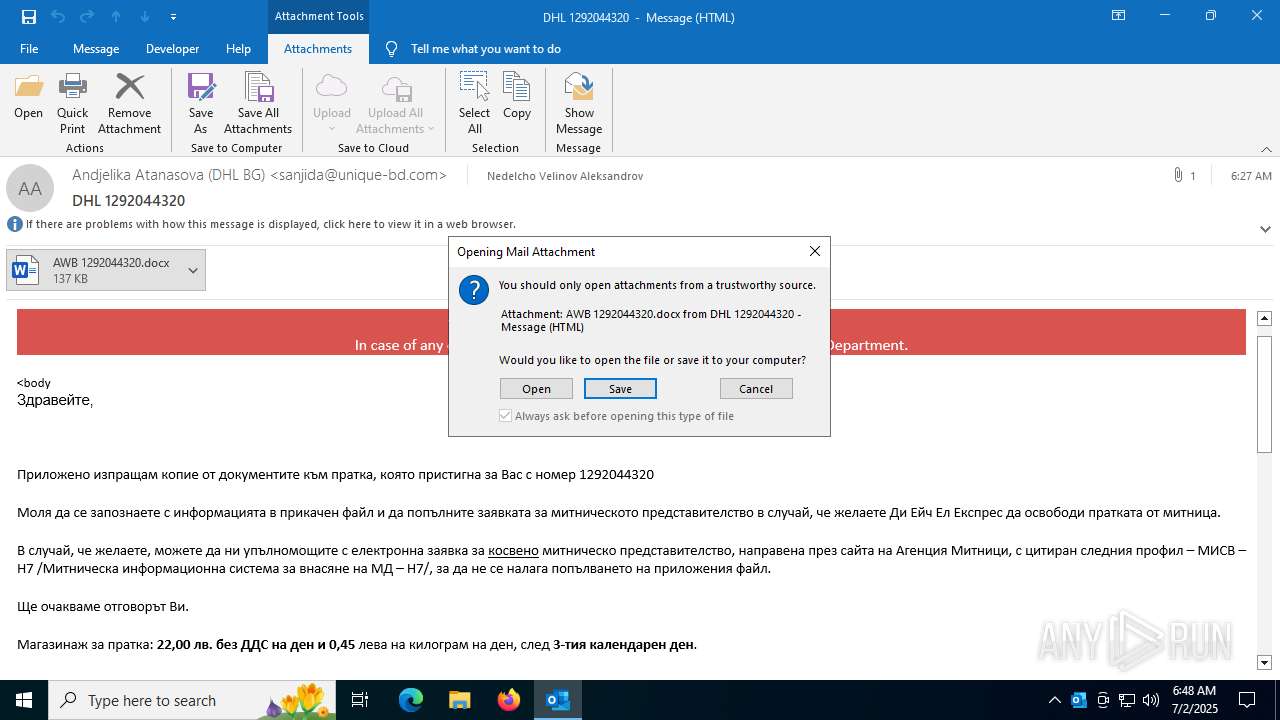Click the sender avatar AA
The height and width of the screenshot is (720, 1280).
[x=30, y=188]
